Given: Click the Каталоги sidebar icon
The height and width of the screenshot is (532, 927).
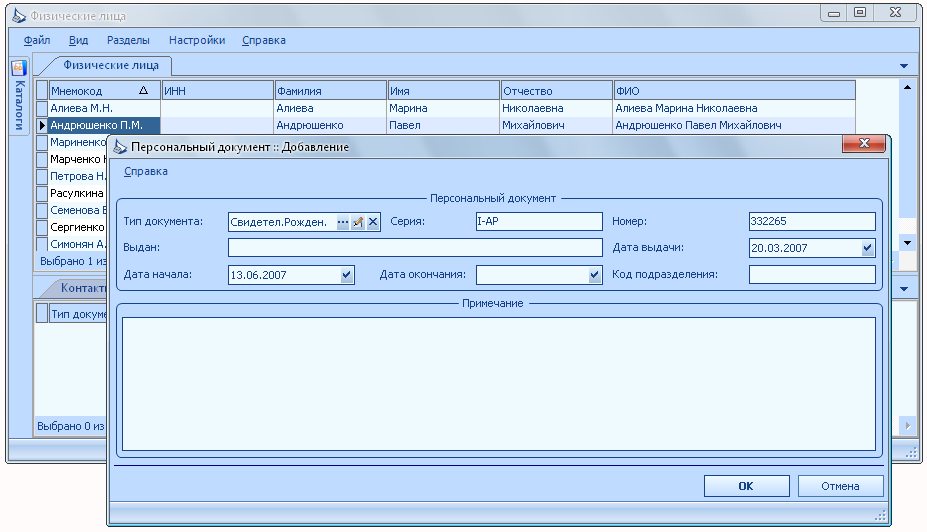Looking at the screenshot, I should [x=19, y=68].
